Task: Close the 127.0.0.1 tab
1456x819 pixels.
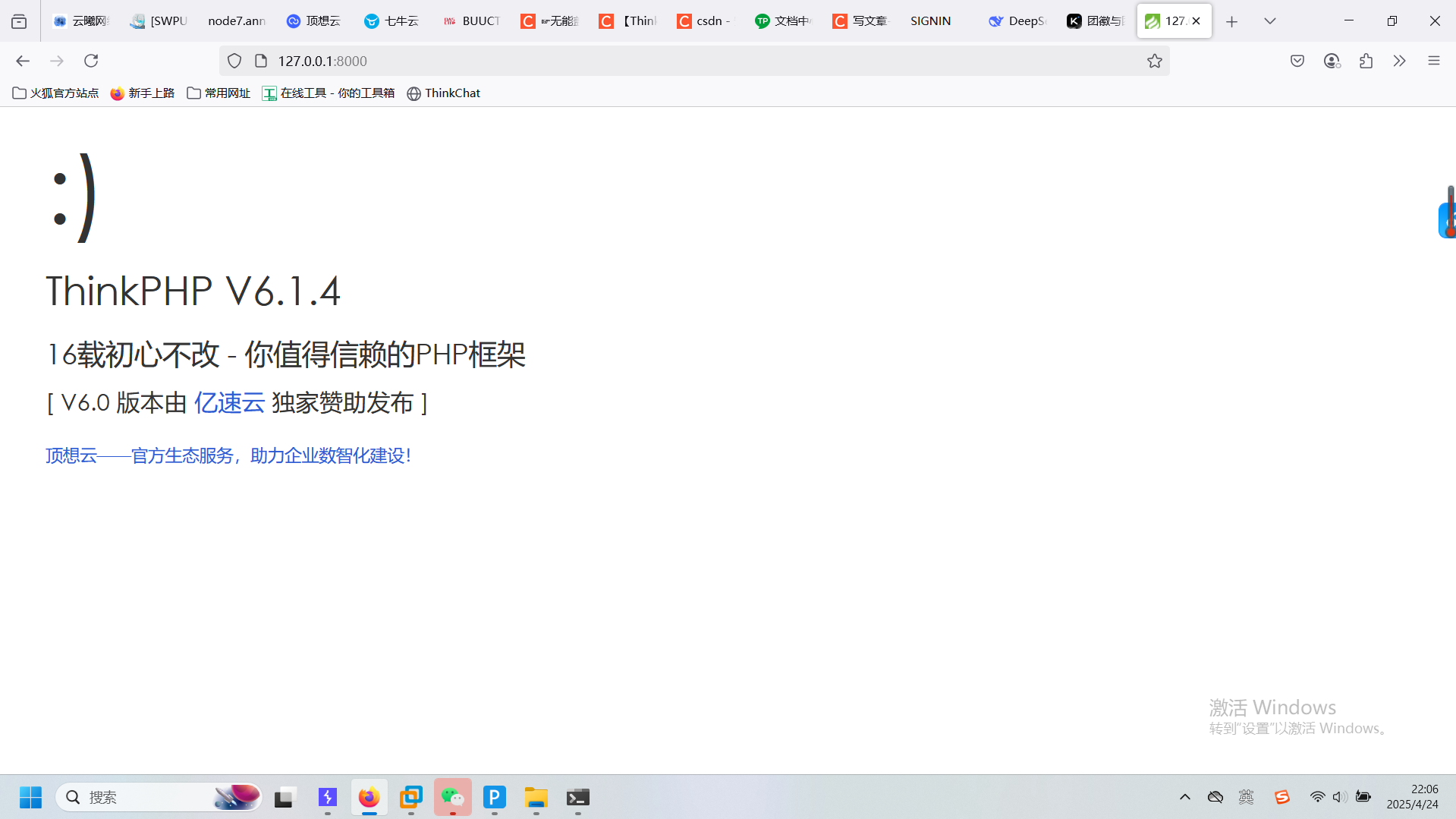Action: click(x=1197, y=21)
